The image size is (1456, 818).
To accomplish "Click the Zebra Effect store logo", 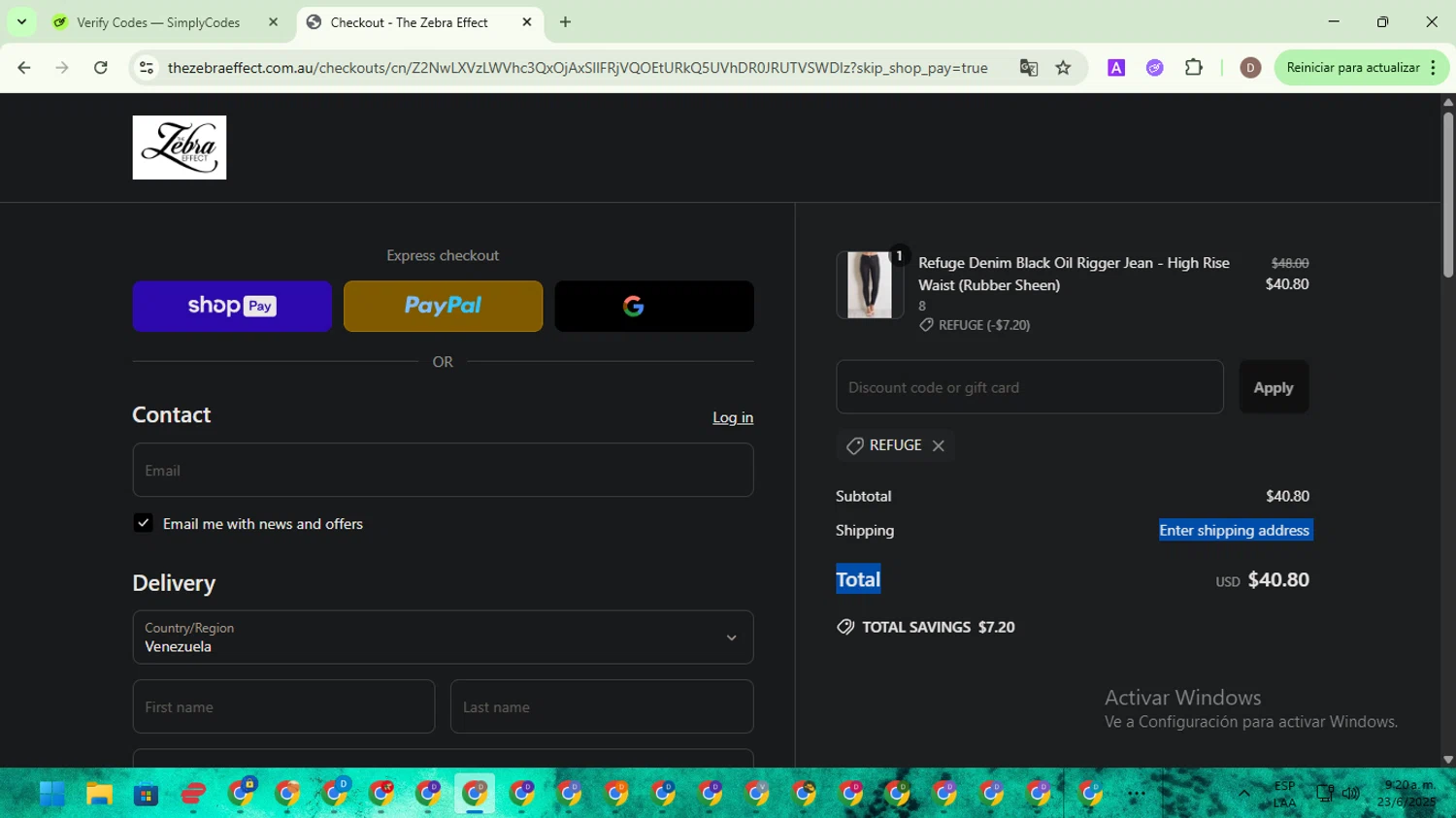I will [180, 147].
